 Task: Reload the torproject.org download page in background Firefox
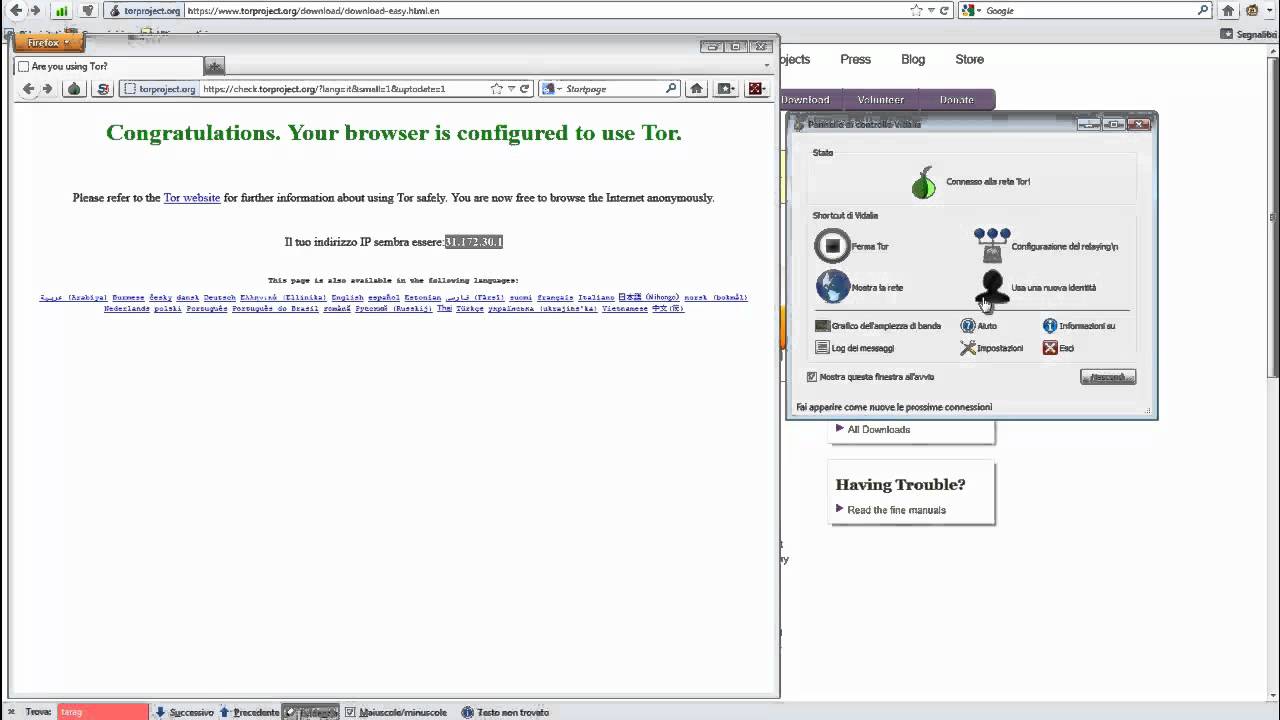[x=944, y=11]
